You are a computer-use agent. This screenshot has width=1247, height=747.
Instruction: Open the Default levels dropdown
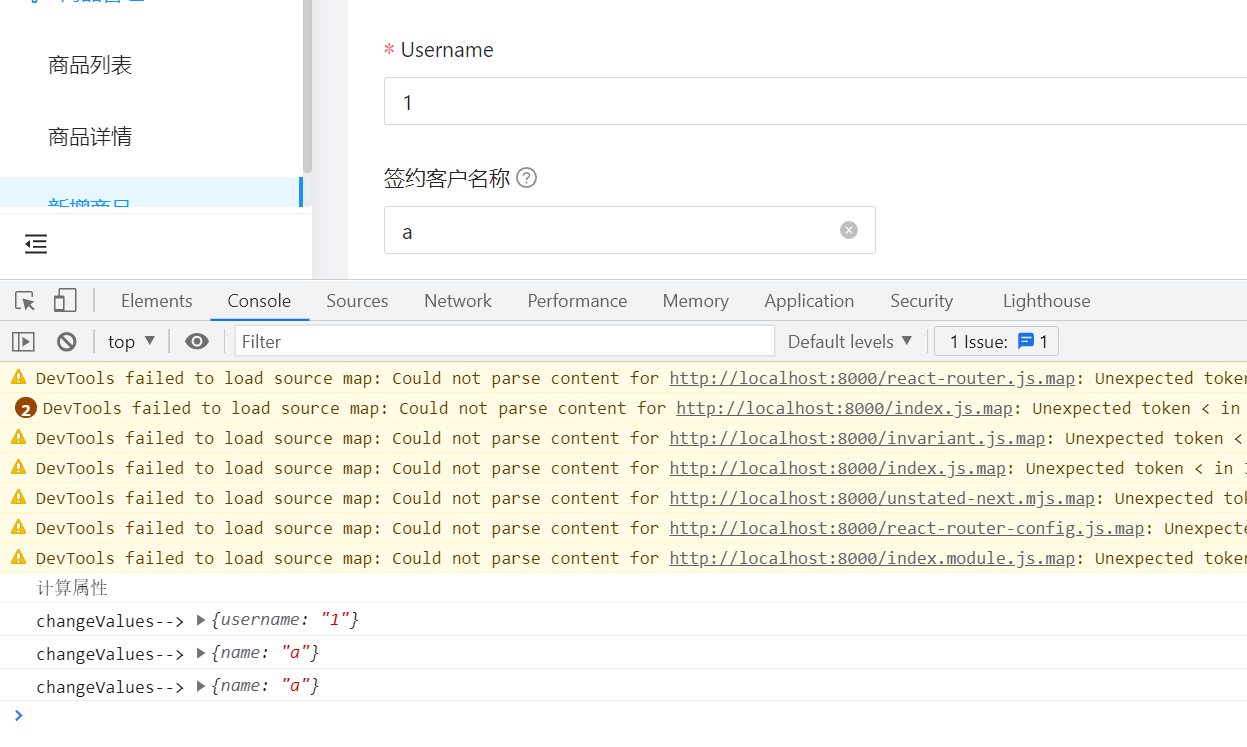coord(849,341)
